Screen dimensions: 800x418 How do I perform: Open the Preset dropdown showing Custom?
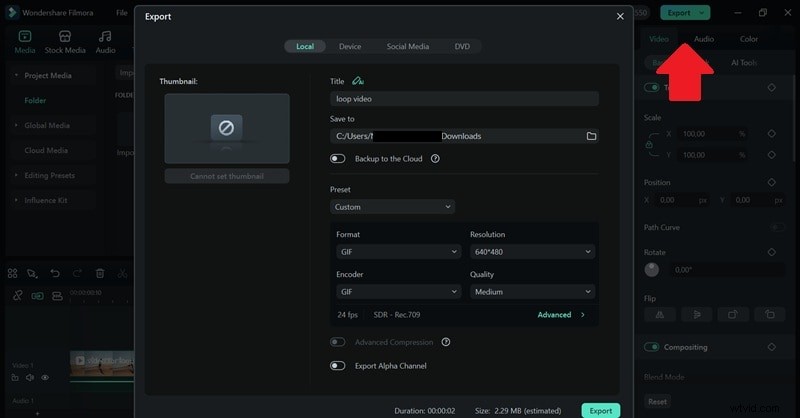coord(392,207)
